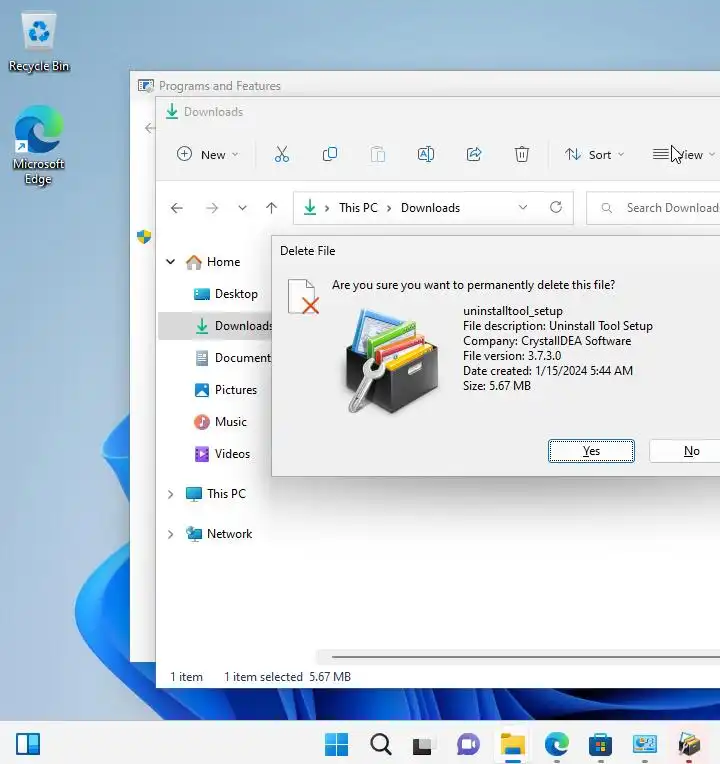
Task: Click the This PC breadcrumb in address bar
Action: (358, 208)
